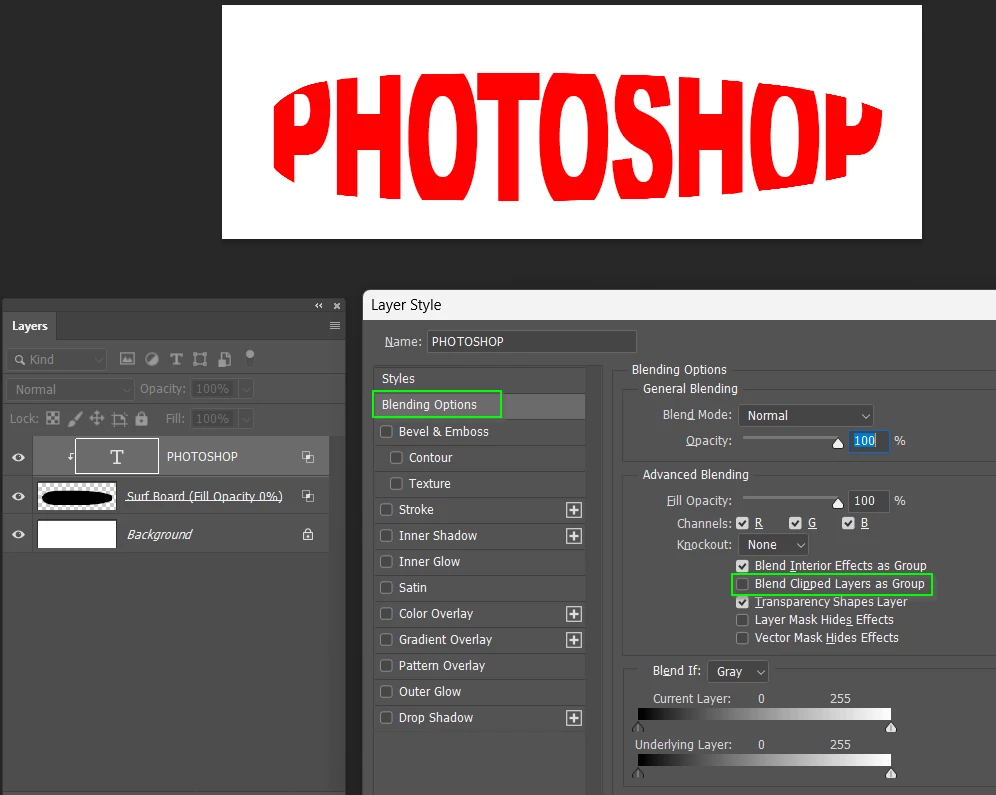Filter layers by smart object icon

[x=224, y=359]
